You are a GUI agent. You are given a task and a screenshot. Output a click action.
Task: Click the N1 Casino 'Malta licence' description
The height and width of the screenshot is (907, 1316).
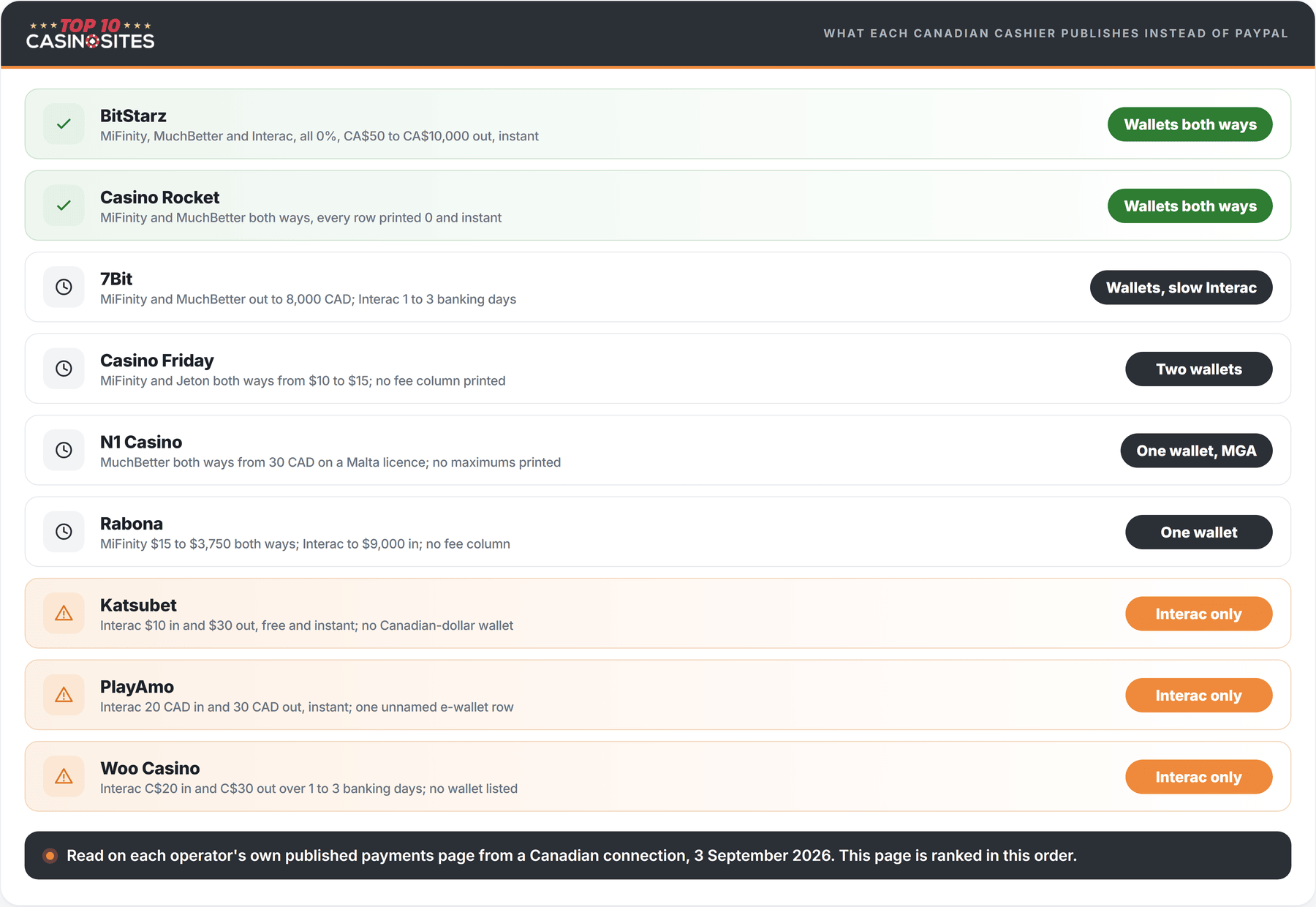point(330,462)
